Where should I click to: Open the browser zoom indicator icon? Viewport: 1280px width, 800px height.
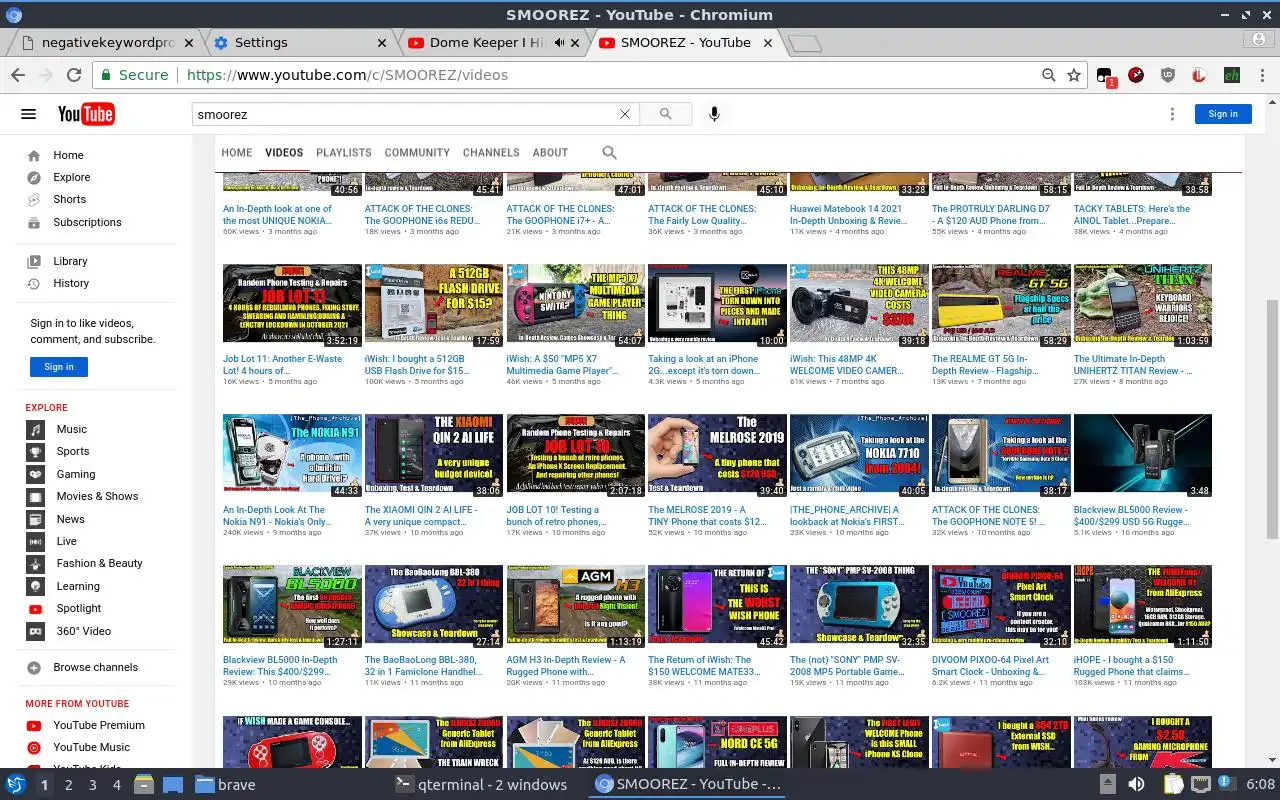(1048, 75)
